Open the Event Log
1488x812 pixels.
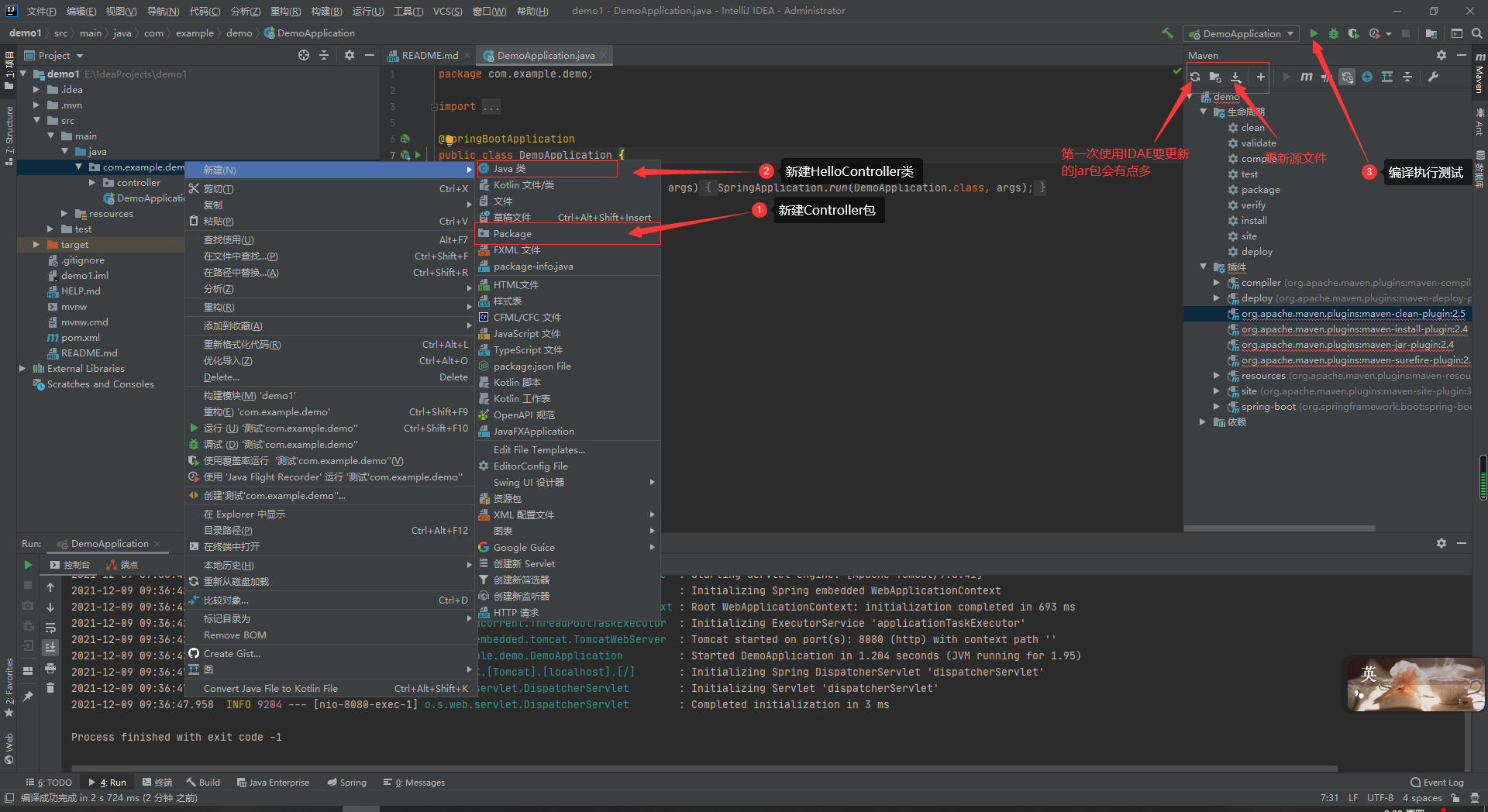click(1440, 782)
